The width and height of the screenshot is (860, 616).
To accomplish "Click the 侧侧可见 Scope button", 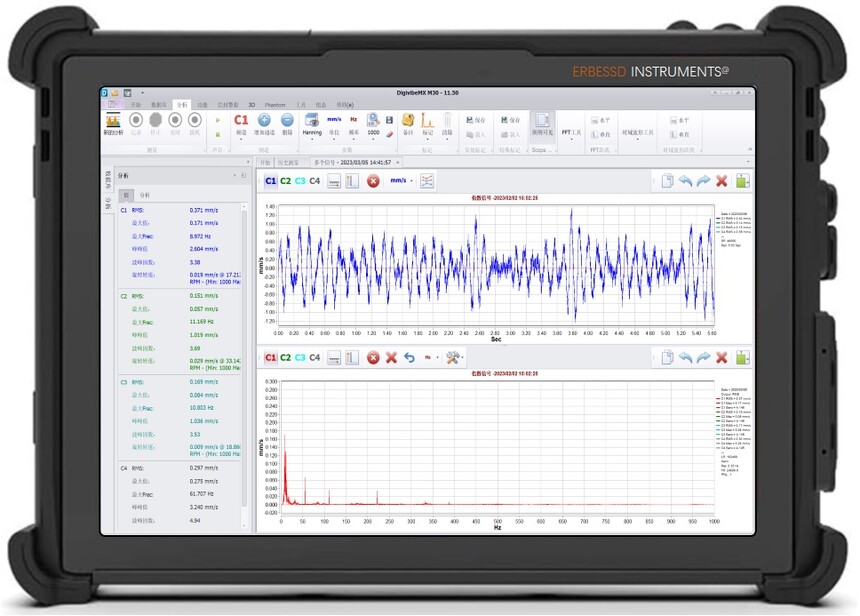I will pyautogui.click(x=540, y=125).
